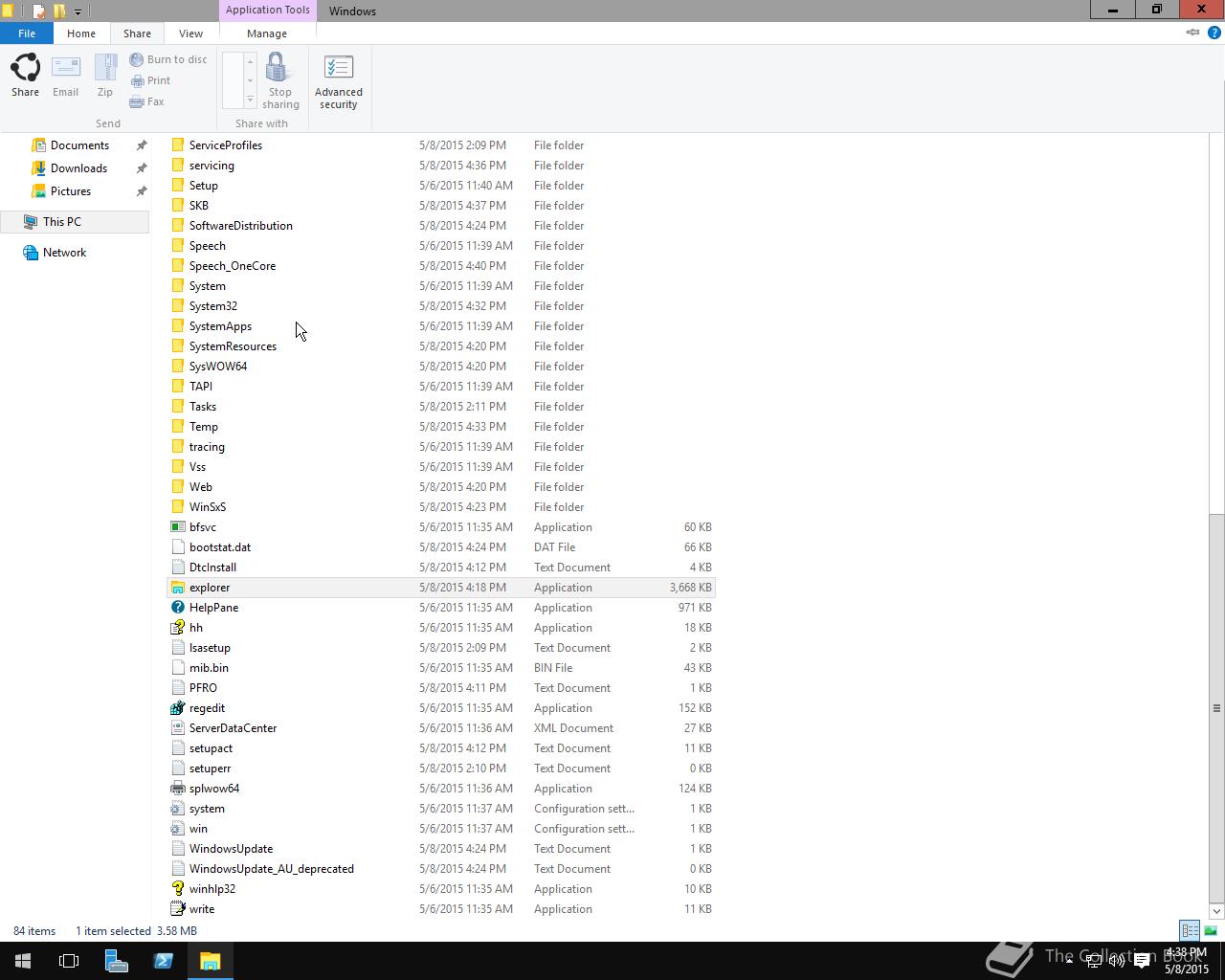Select the win configuration settings icon

pyautogui.click(x=177, y=829)
